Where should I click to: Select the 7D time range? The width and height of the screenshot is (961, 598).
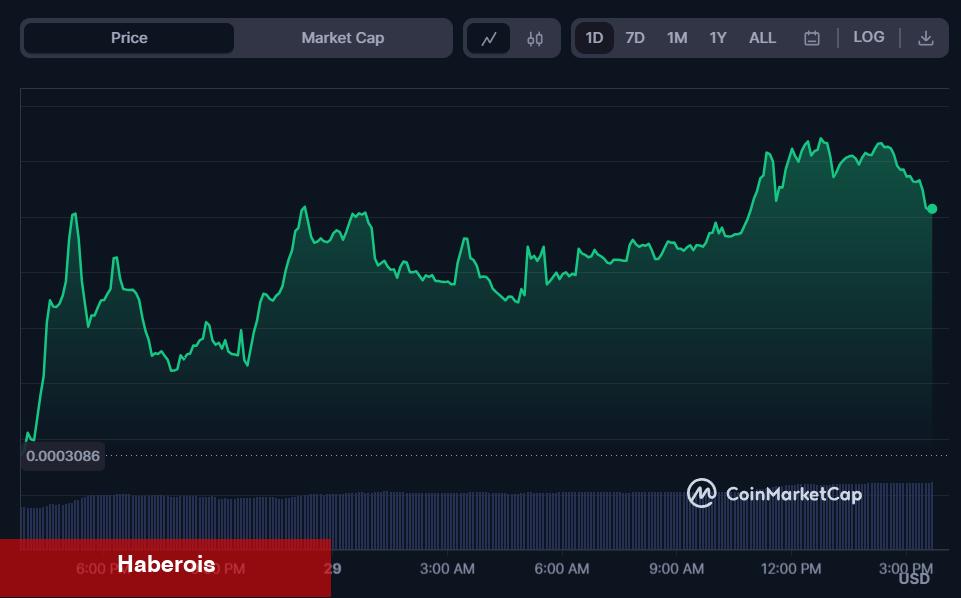tap(635, 38)
